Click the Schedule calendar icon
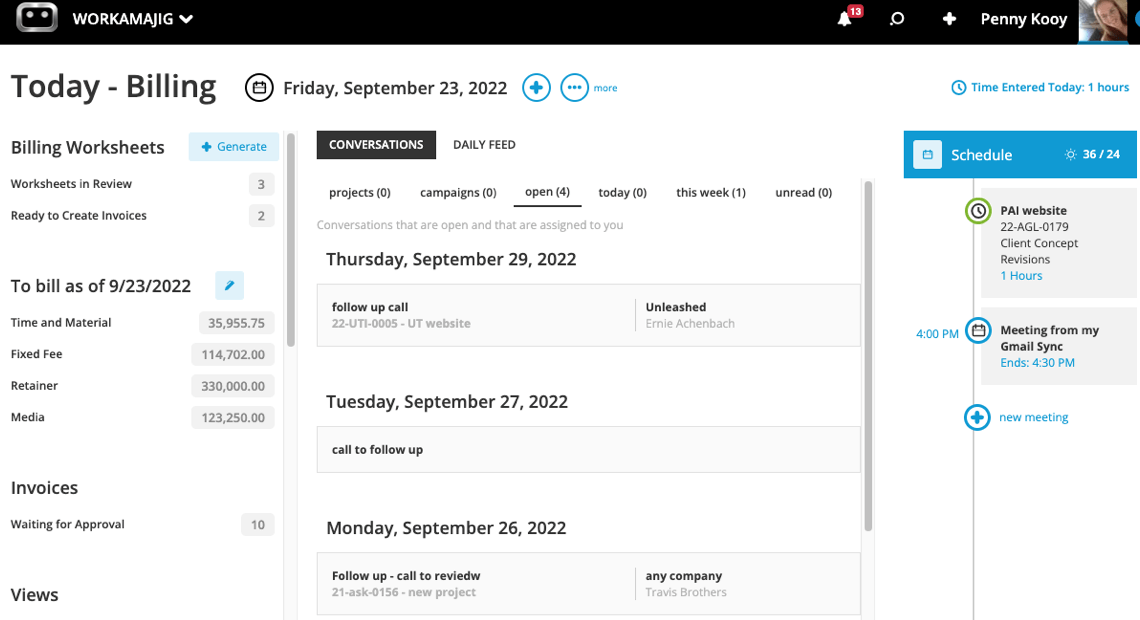 click(927, 154)
